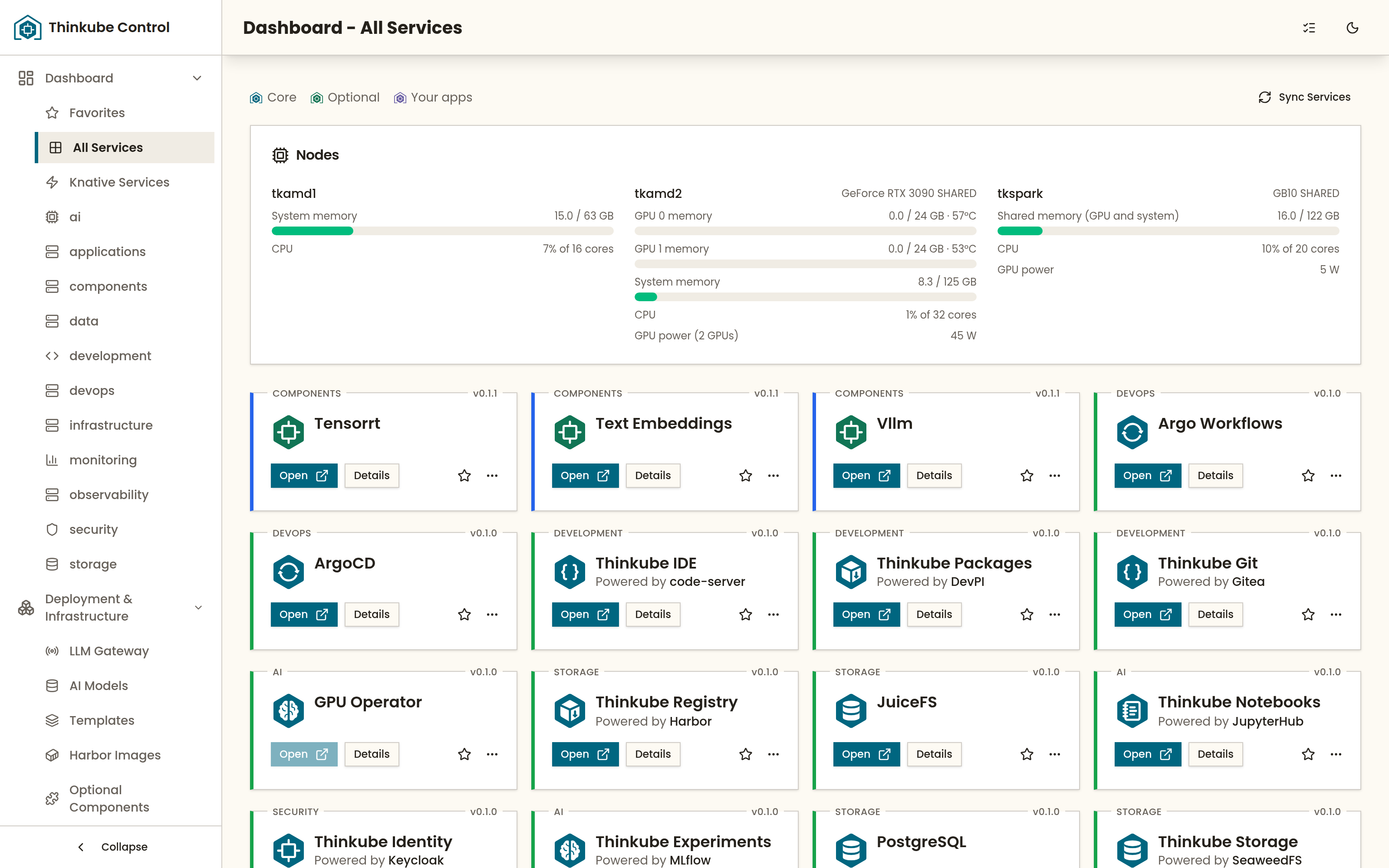The height and width of the screenshot is (868, 1389).
Task: Star the Thinkube Notebooks card
Action: (x=1308, y=754)
